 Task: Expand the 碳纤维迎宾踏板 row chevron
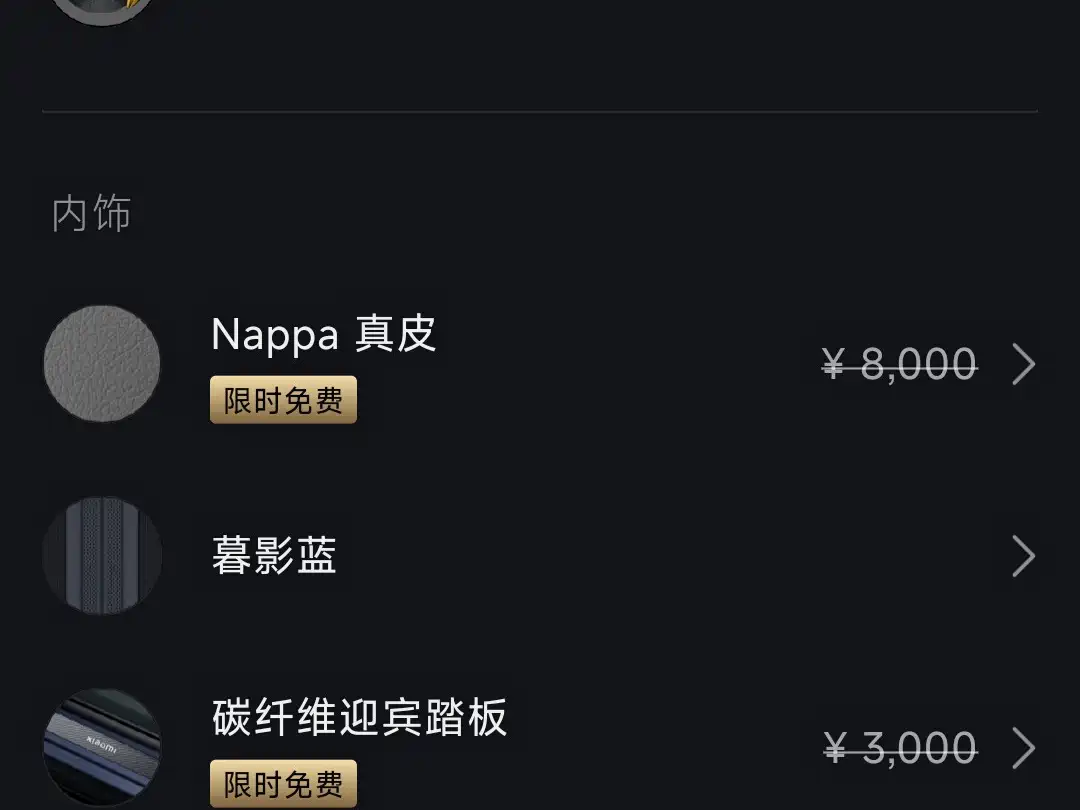tap(1024, 747)
